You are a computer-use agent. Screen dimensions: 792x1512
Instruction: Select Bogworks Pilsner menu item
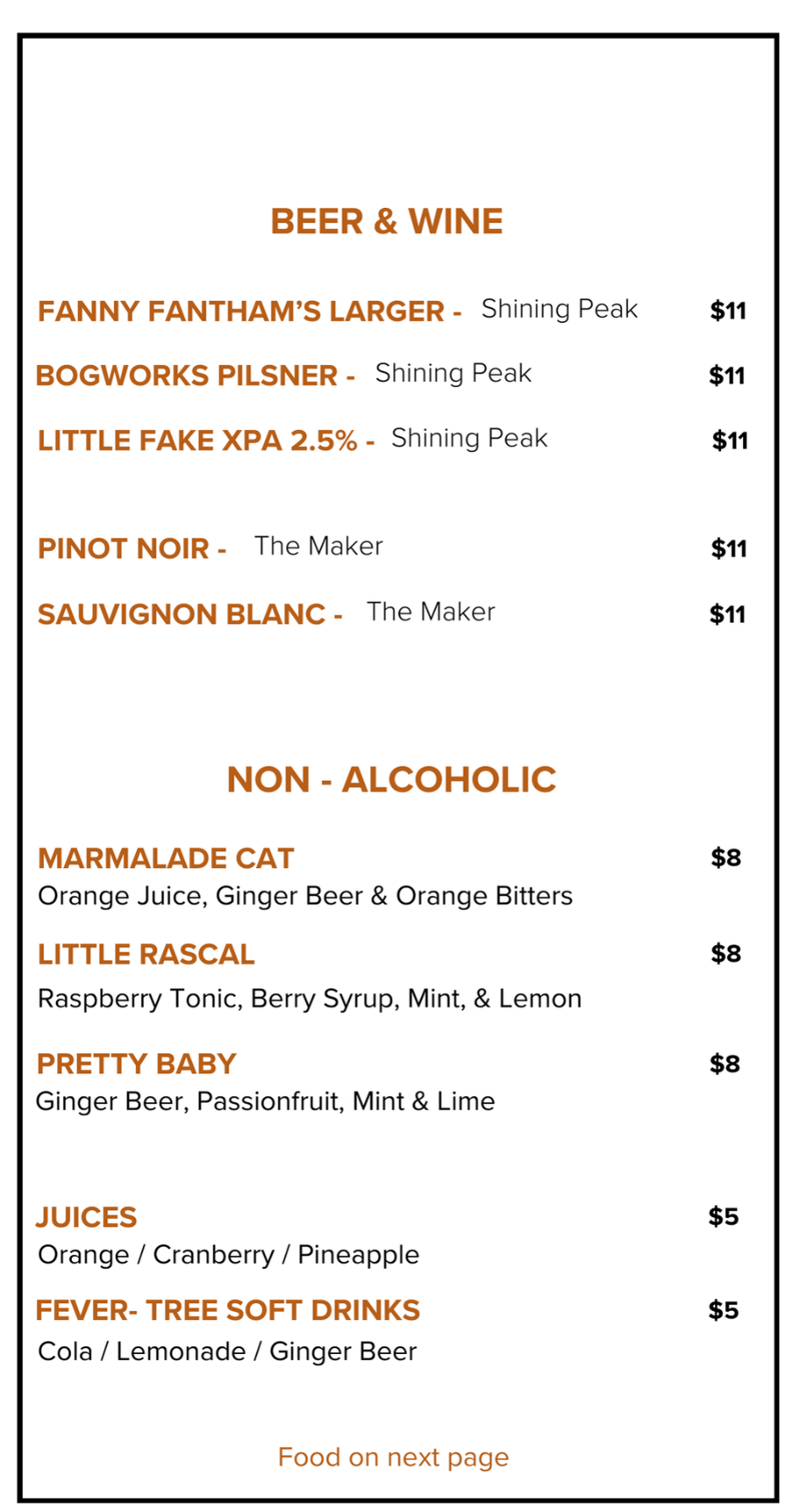(195, 375)
